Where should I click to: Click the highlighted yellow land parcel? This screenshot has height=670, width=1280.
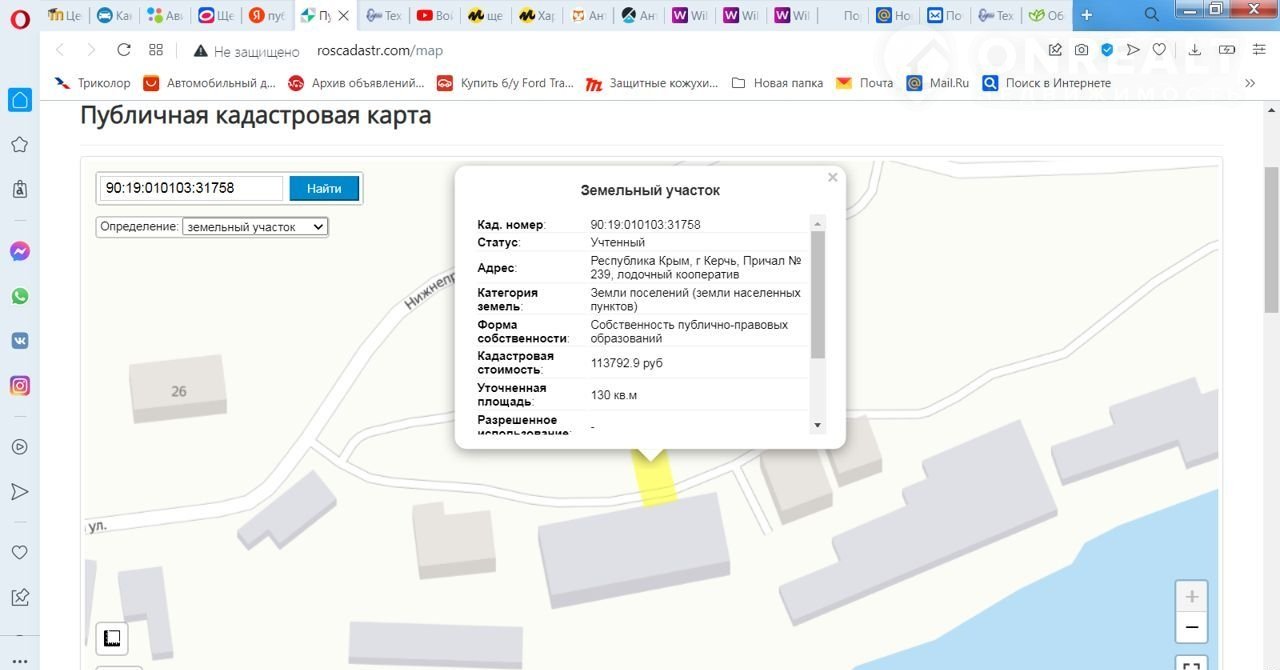click(x=656, y=482)
